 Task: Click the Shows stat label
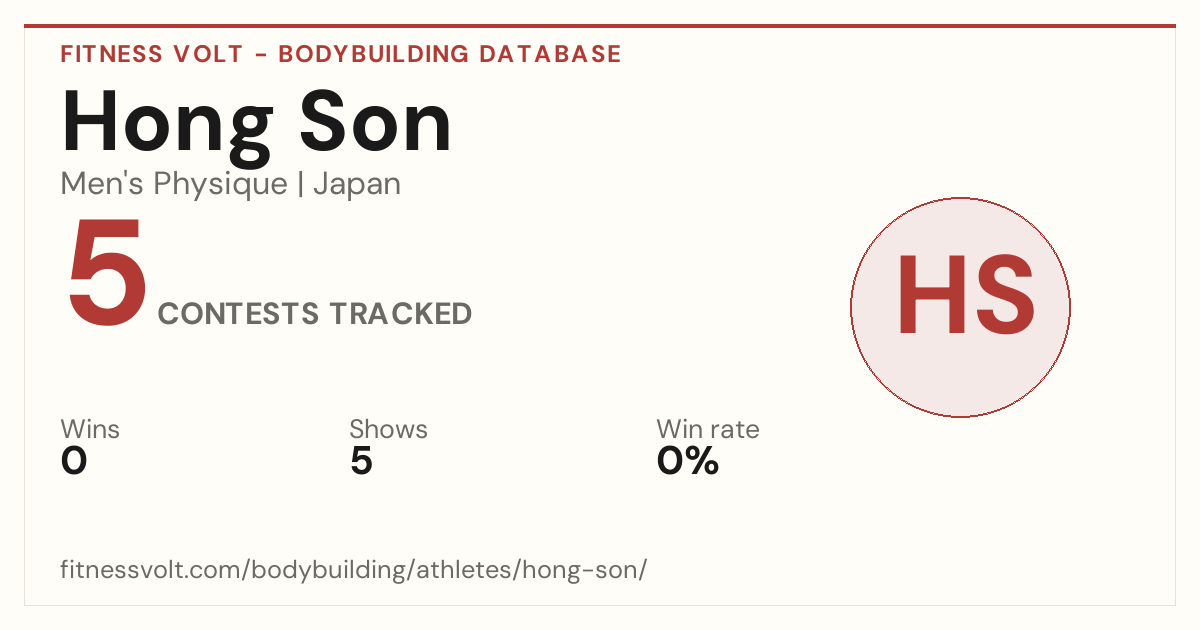(x=388, y=430)
